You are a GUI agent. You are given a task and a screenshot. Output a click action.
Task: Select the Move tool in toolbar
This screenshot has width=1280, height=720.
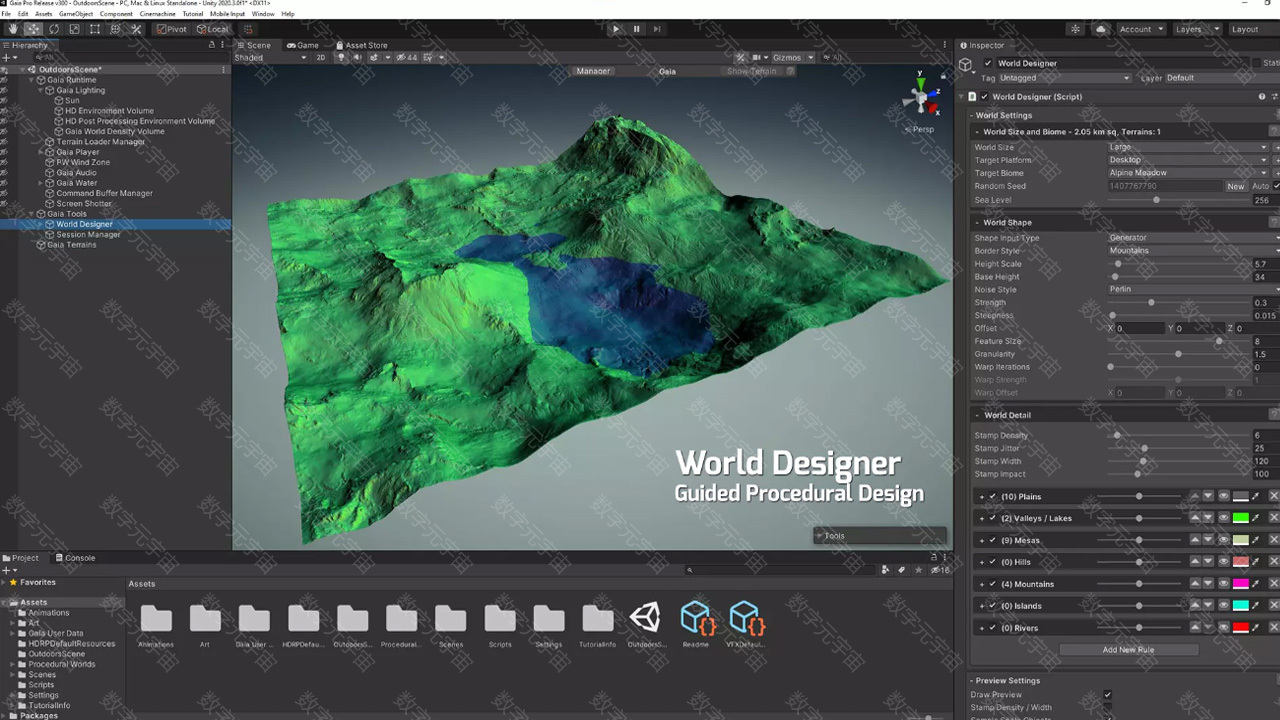pos(33,29)
